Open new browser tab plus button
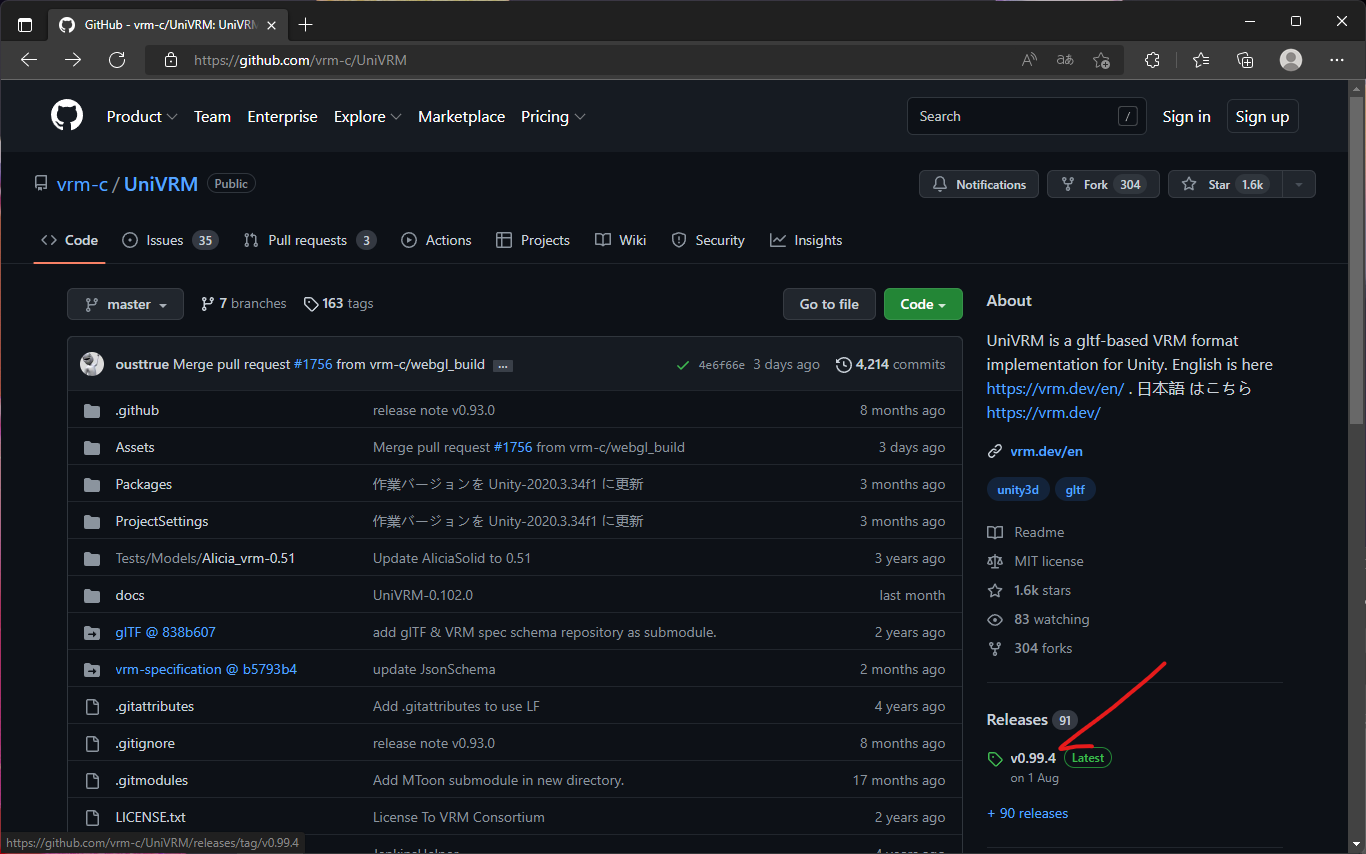The height and width of the screenshot is (854, 1366). point(305,24)
